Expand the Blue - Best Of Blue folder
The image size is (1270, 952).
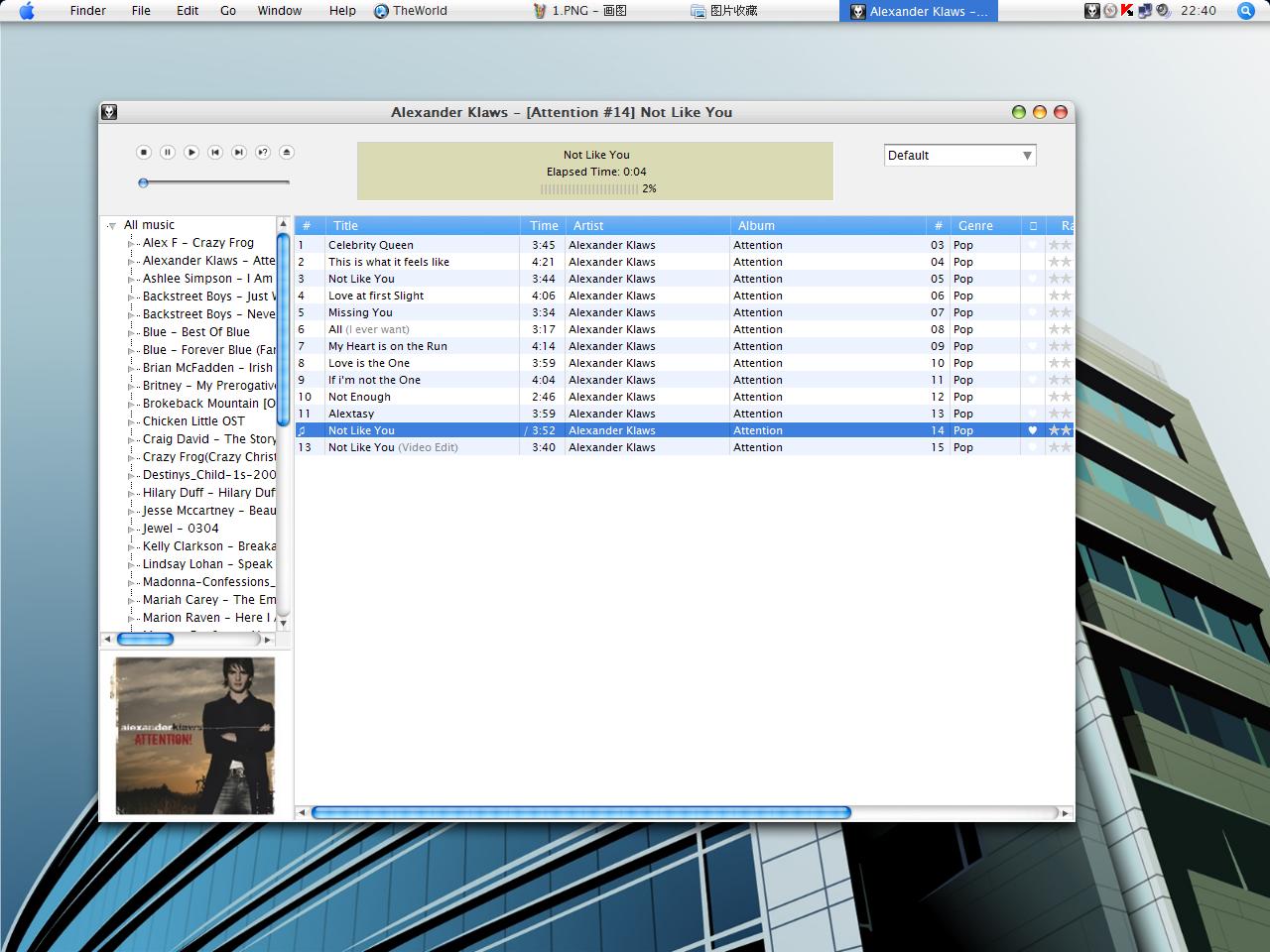pyautogui.click(x=132, y=332)
